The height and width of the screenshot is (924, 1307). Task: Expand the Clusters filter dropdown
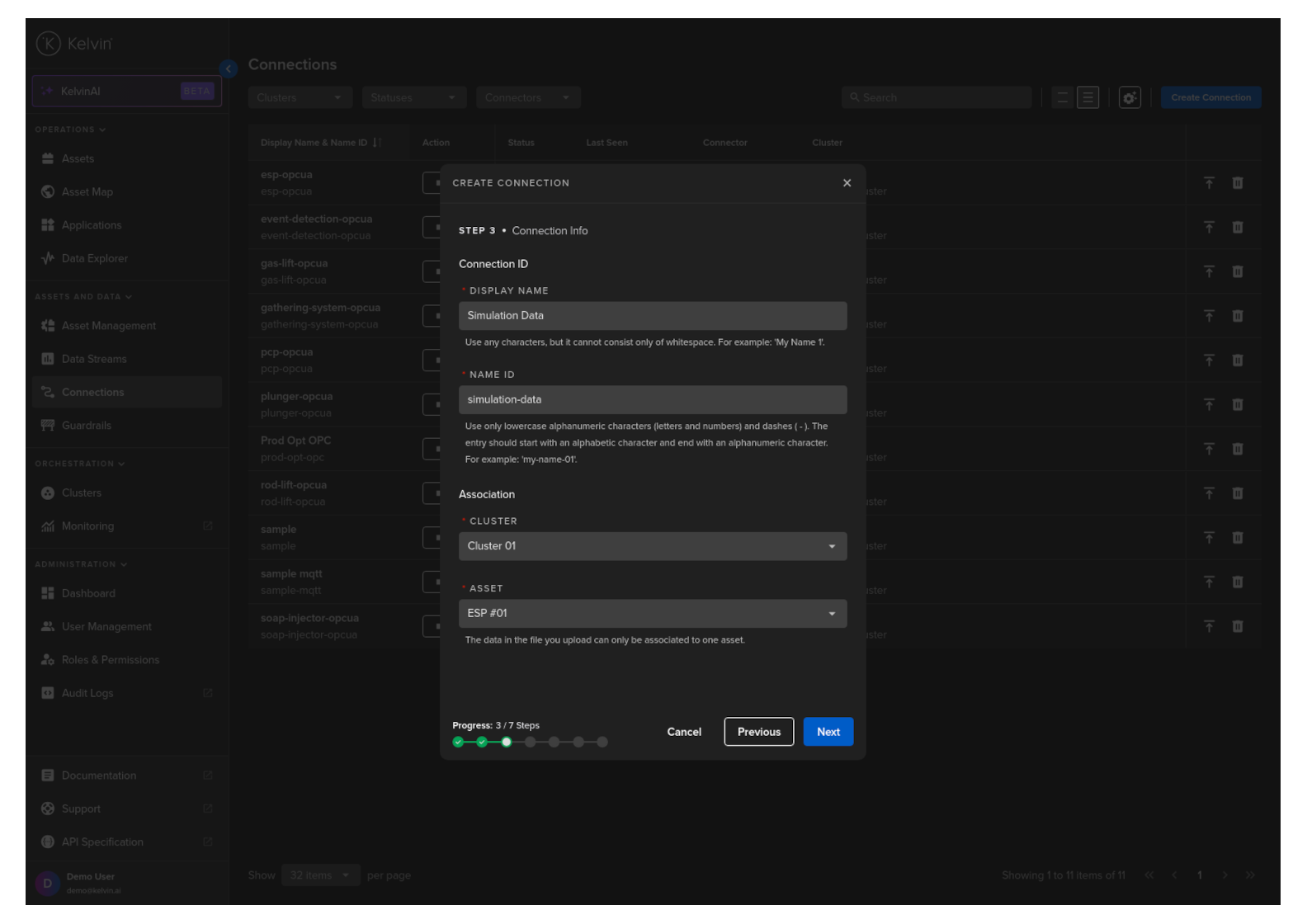click(x=300, y=98)
